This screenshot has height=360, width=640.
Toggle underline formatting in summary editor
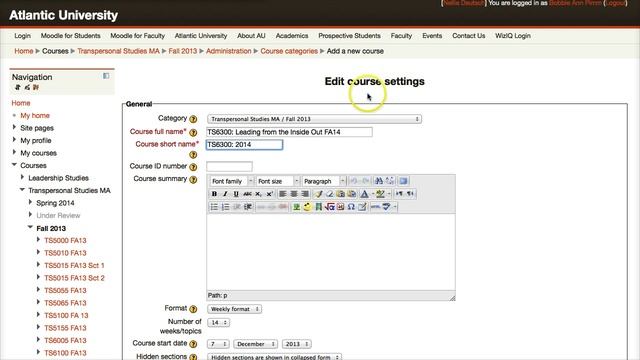(236, 194)
